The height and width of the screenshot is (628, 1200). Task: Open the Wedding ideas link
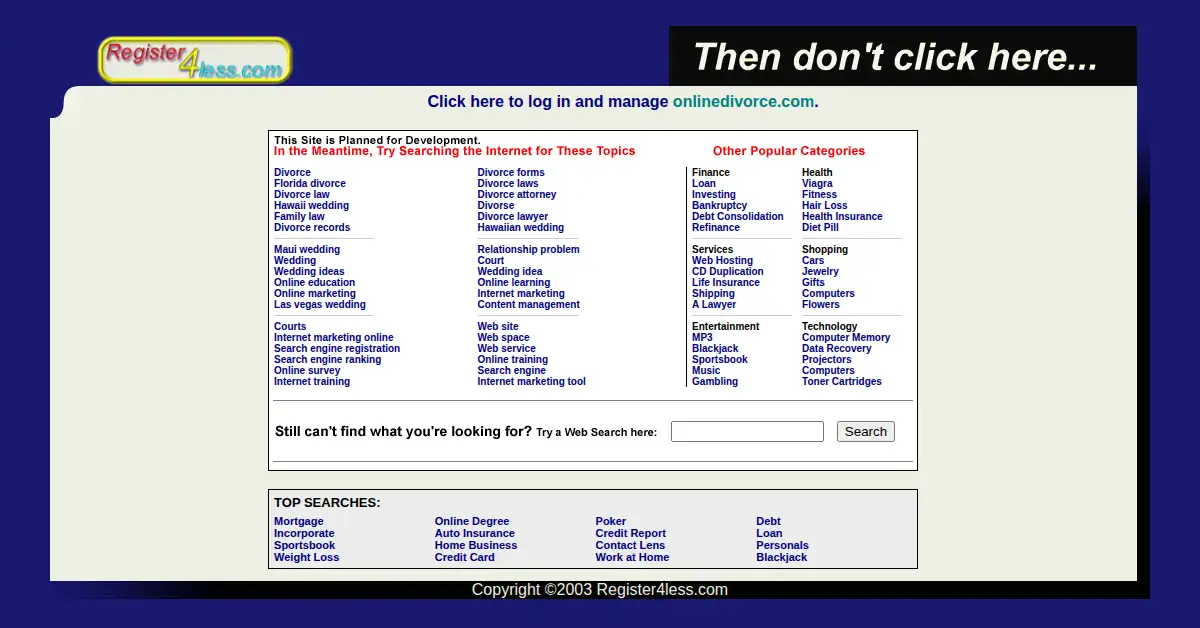coord(309,272)
